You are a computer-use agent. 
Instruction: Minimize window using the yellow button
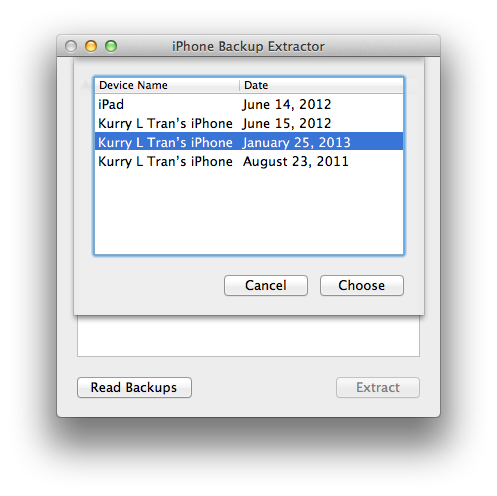click(91, 46)
